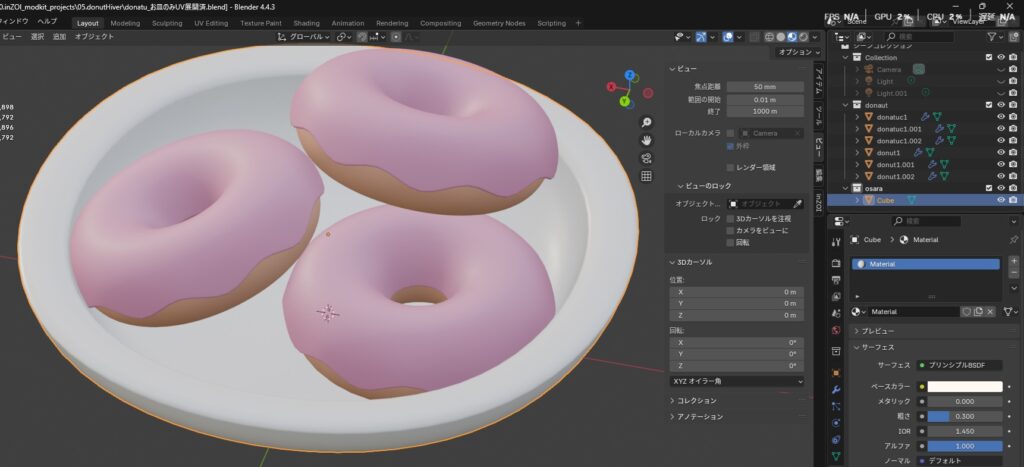This screenshot has height=467, width=1024.
Task: Click the add material slot plus button
Action: (x=1014, y=261)
